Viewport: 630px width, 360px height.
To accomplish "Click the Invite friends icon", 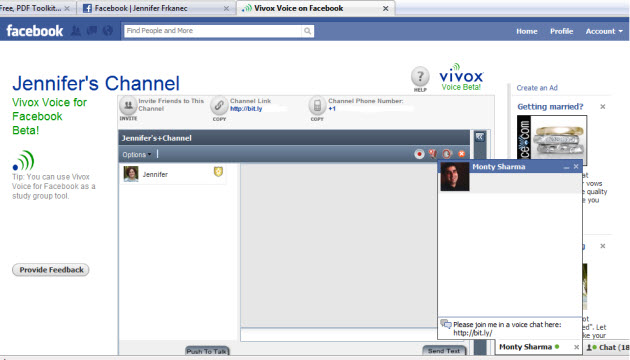I will 128,106.
